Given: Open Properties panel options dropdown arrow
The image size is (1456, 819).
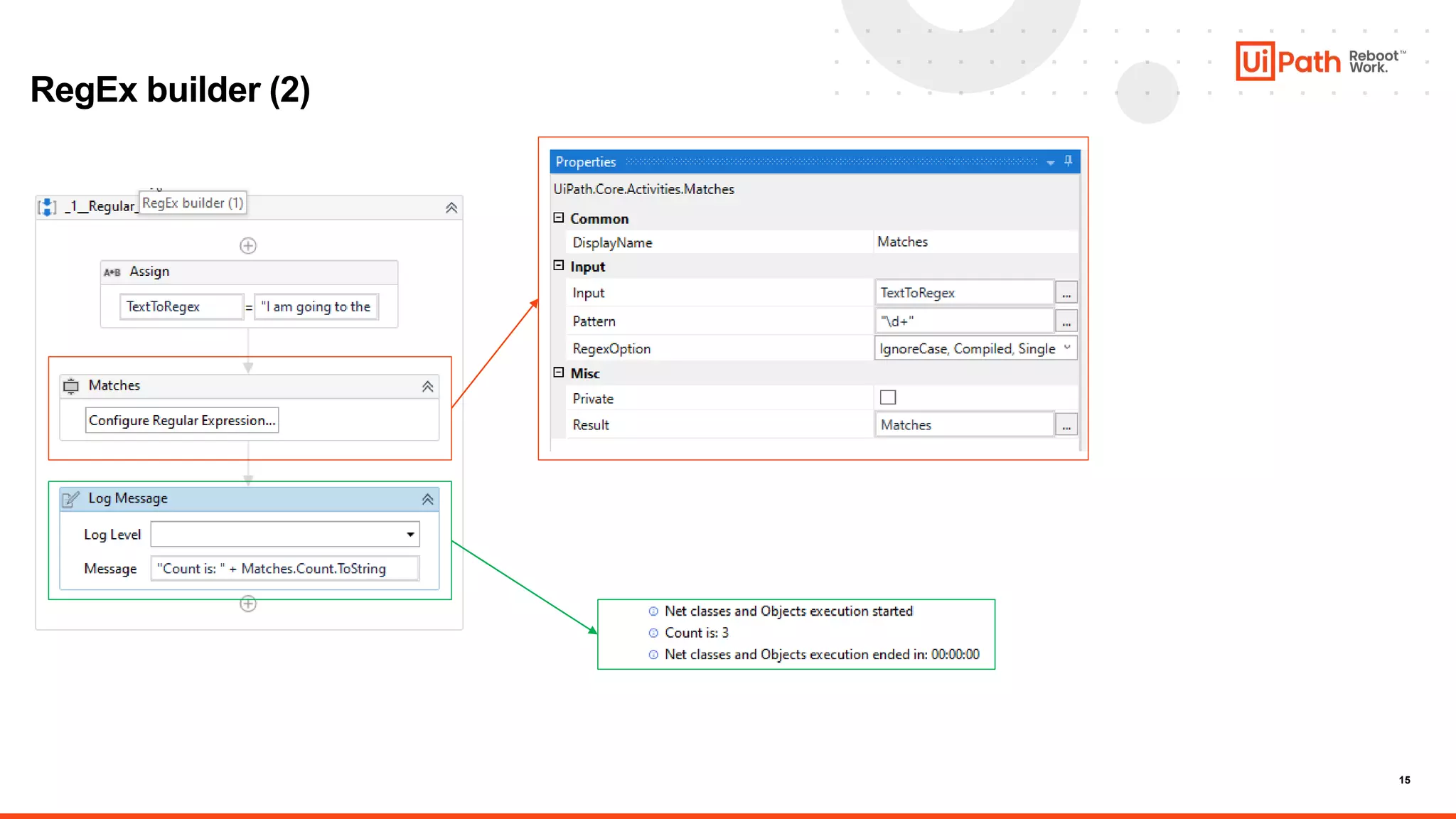Looking at the screenshot, I should click(x=1051, y=163).
